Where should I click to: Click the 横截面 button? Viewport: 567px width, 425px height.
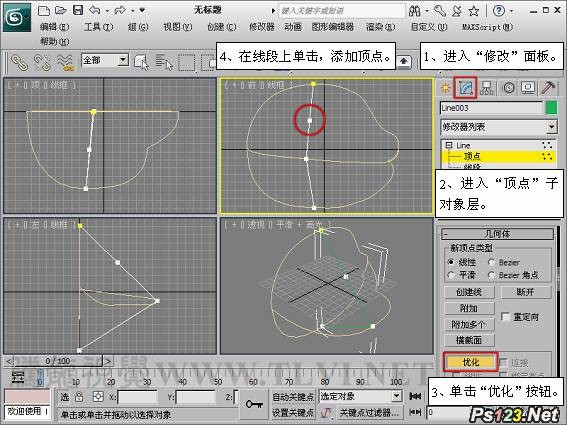pos(469,340)
